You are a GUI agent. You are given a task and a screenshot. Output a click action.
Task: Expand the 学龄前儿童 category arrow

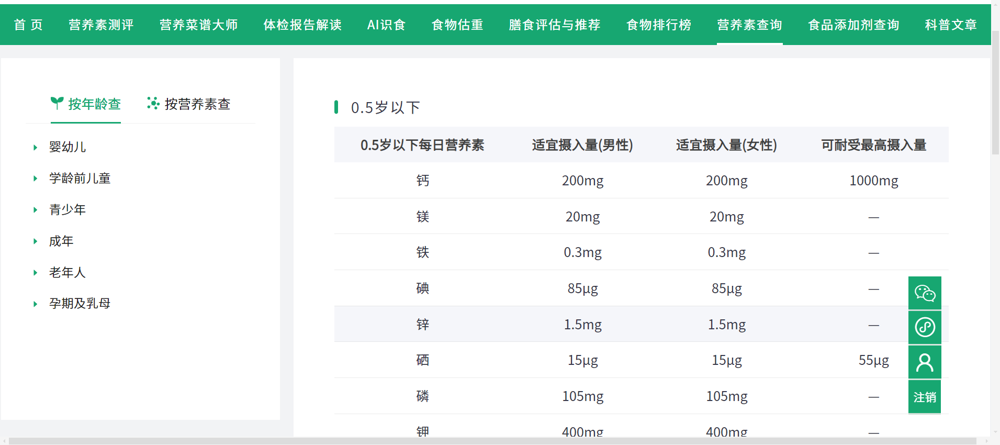pyautogui.click(x=36, y=179)
